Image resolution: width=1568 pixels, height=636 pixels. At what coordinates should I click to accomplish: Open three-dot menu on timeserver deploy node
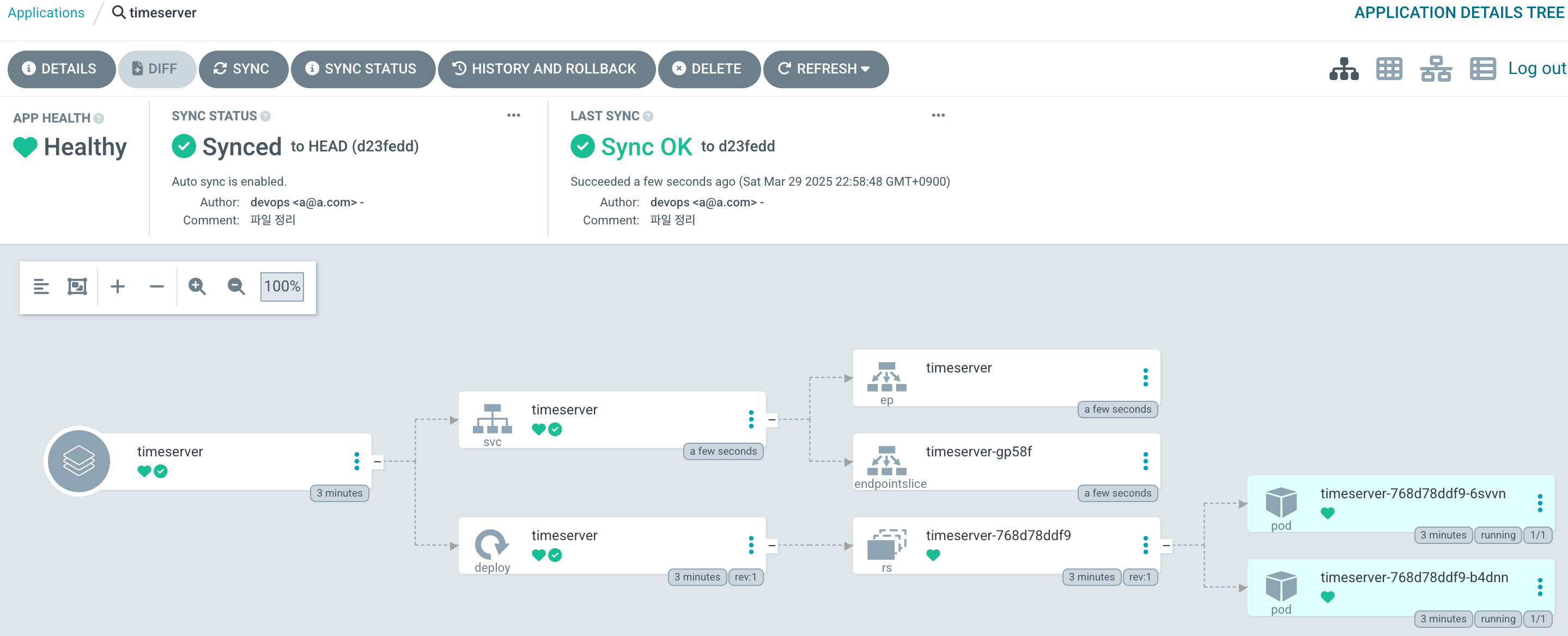[751, 545]
